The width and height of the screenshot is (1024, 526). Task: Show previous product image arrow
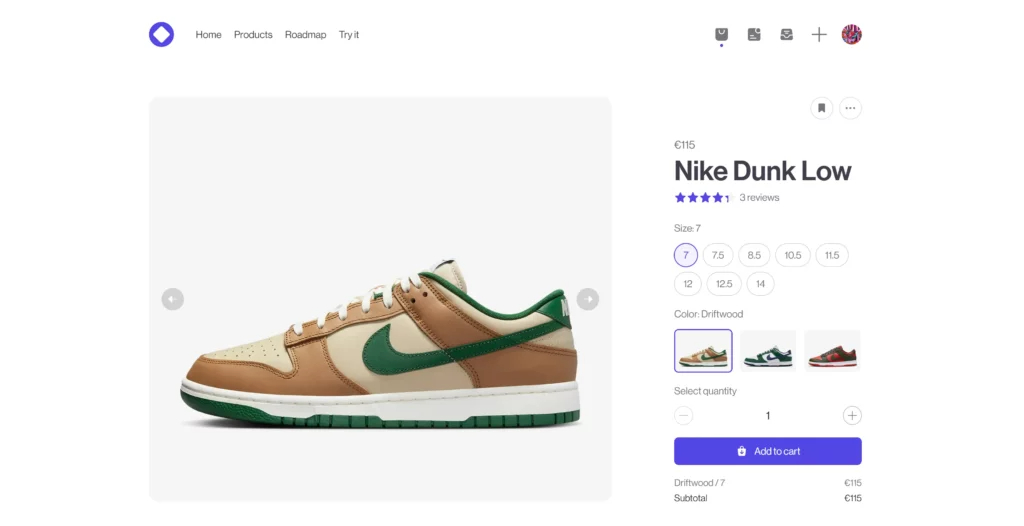click(x=172, y=299)
